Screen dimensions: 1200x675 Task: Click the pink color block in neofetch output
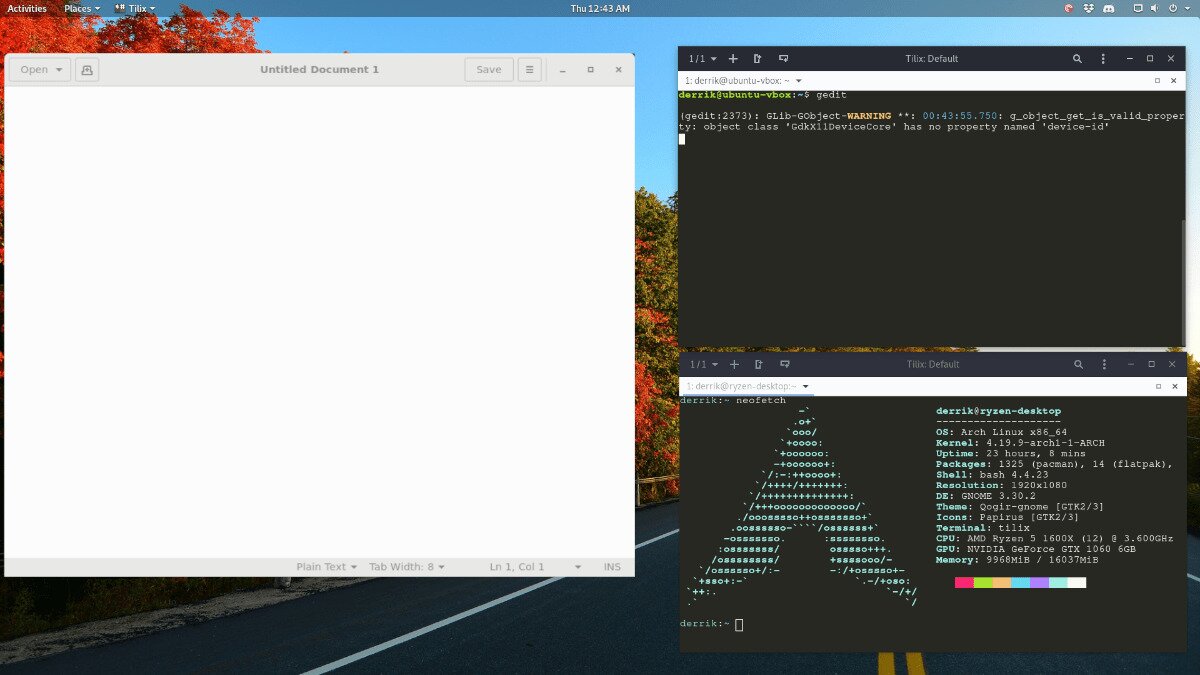[964, 582]
